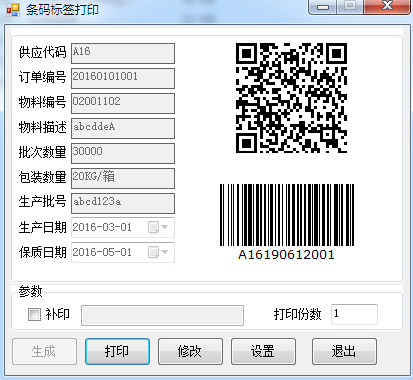
Task: Click the 打印 button
Action: pyautogui.click(x=117, y=351)
